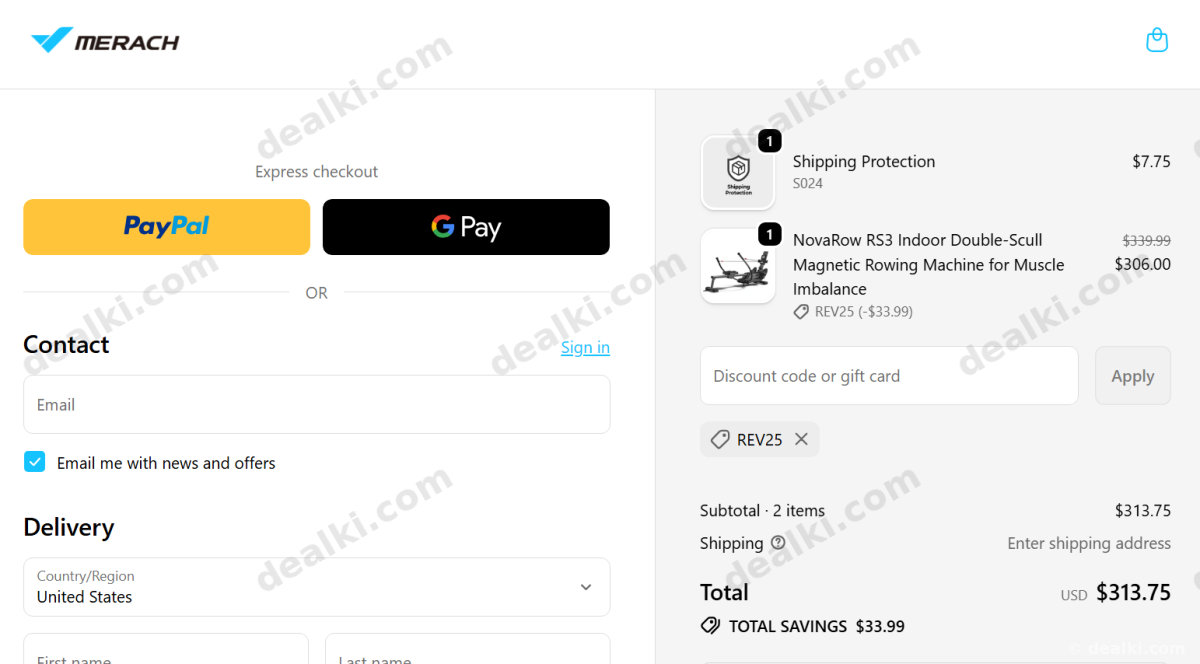Click the Shipping Protection product thumbnail
1200x664 pixels.
tap(738, 173)
